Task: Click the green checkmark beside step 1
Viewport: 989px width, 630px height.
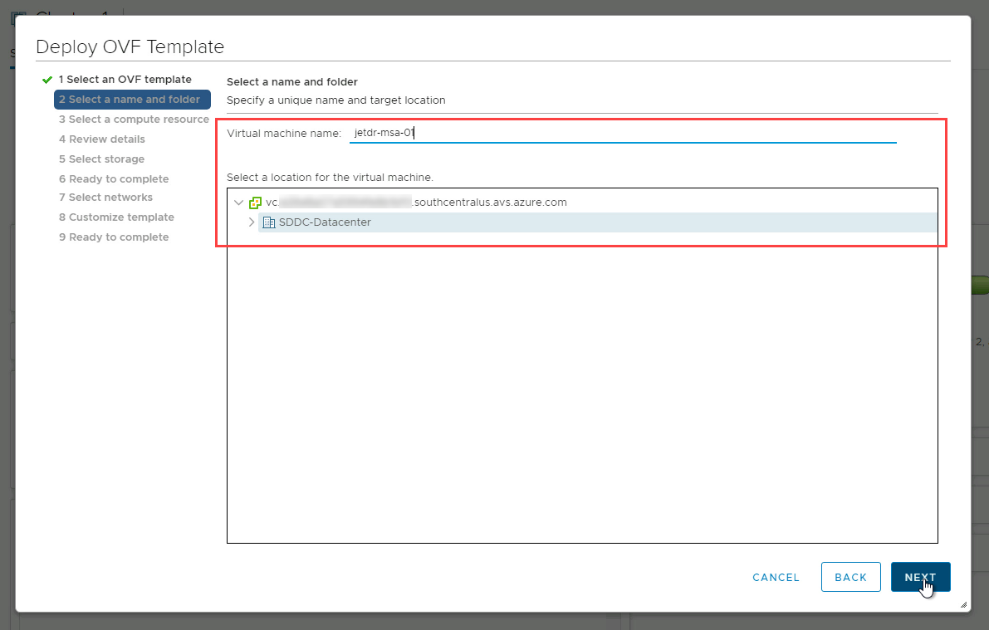Action: click(47, 80)
